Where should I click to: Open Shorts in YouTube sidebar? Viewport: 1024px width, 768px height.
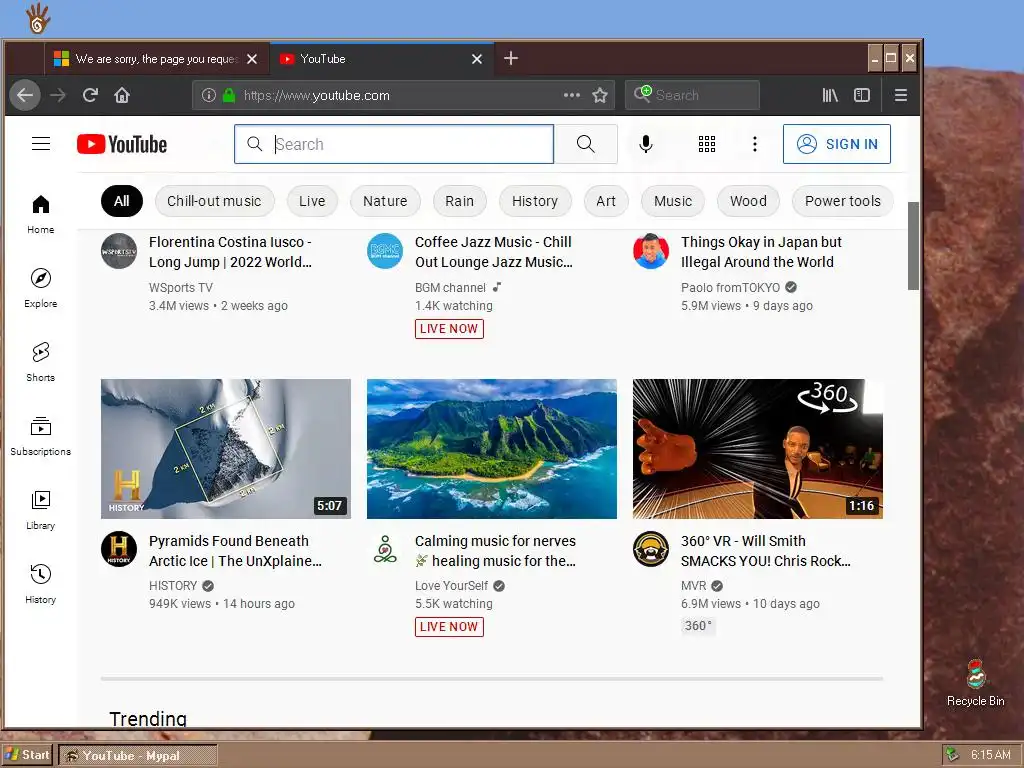click(x=40, y=362)
